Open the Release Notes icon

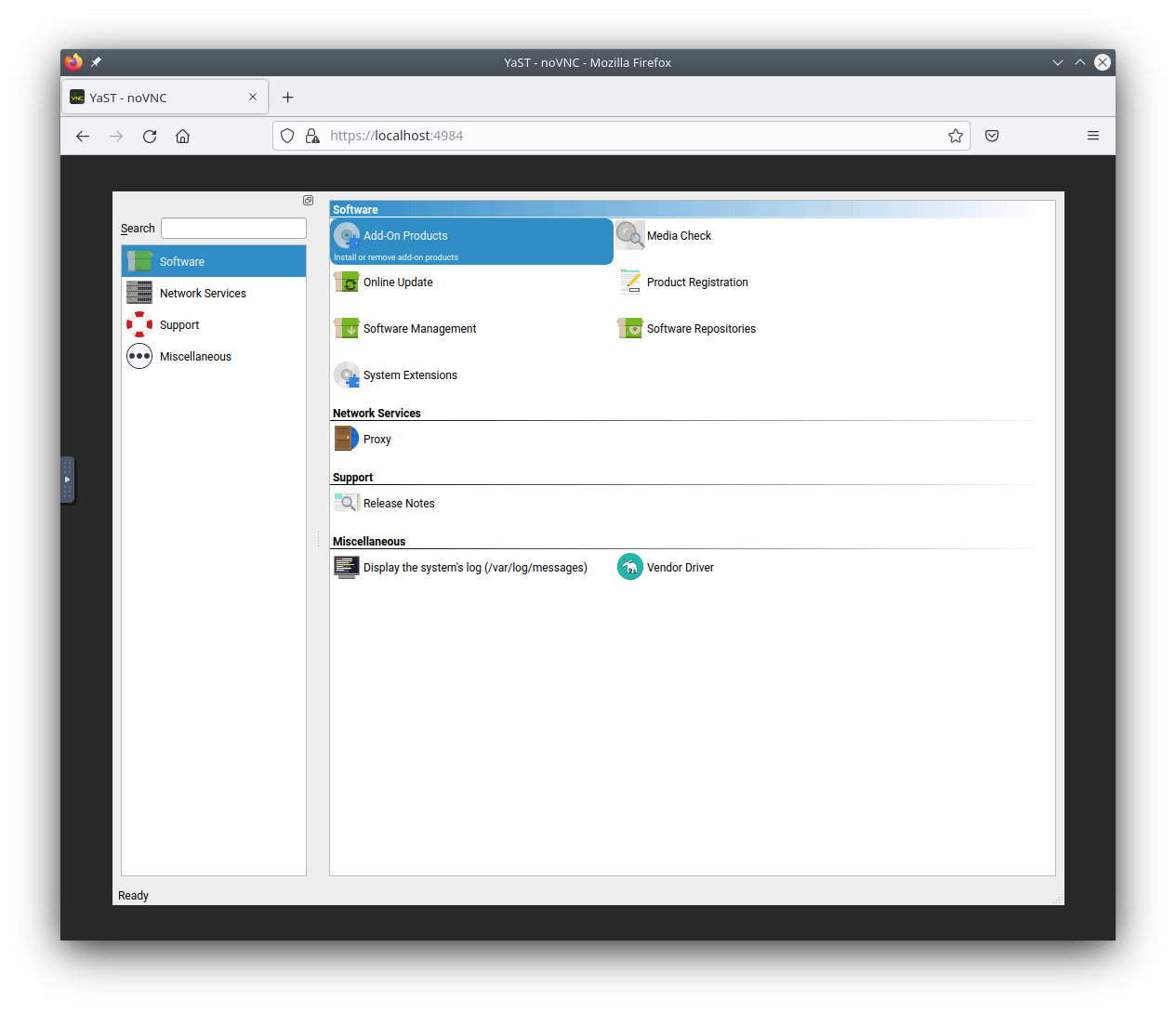point(347,503)
